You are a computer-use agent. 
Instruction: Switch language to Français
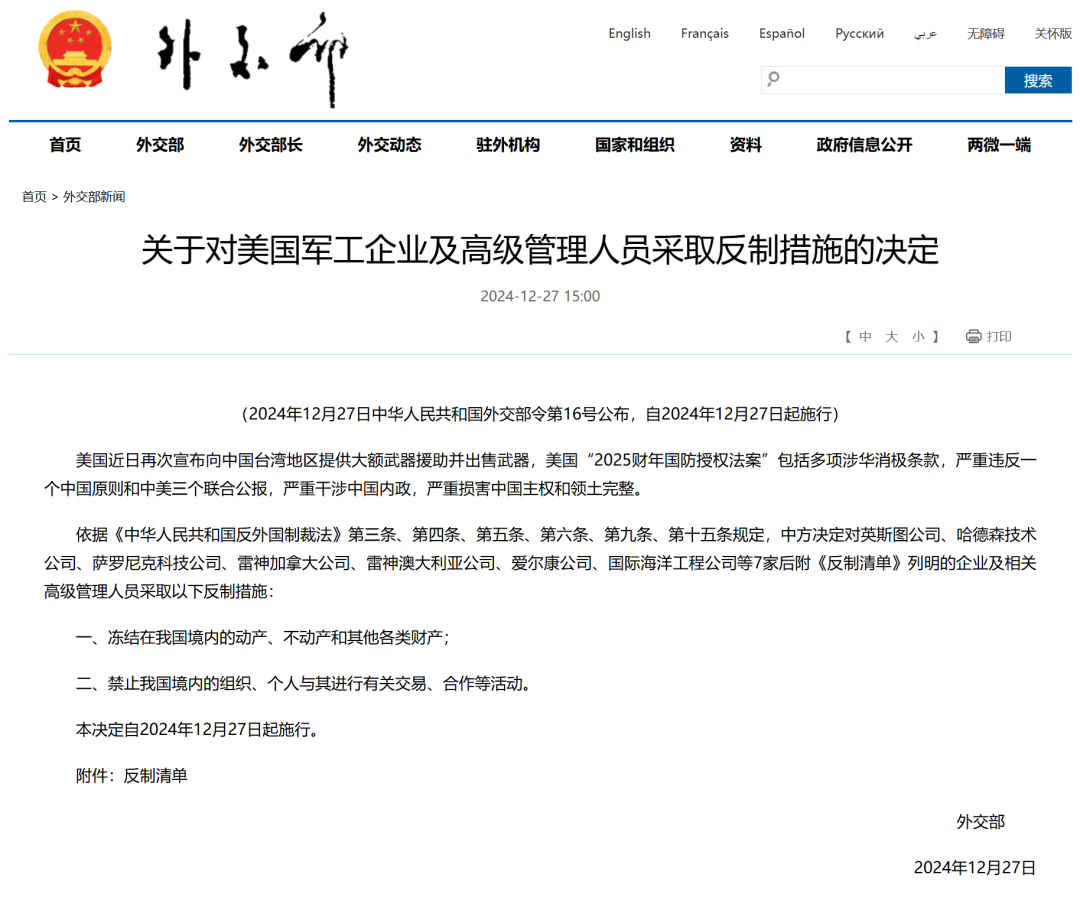pos(704,33)
